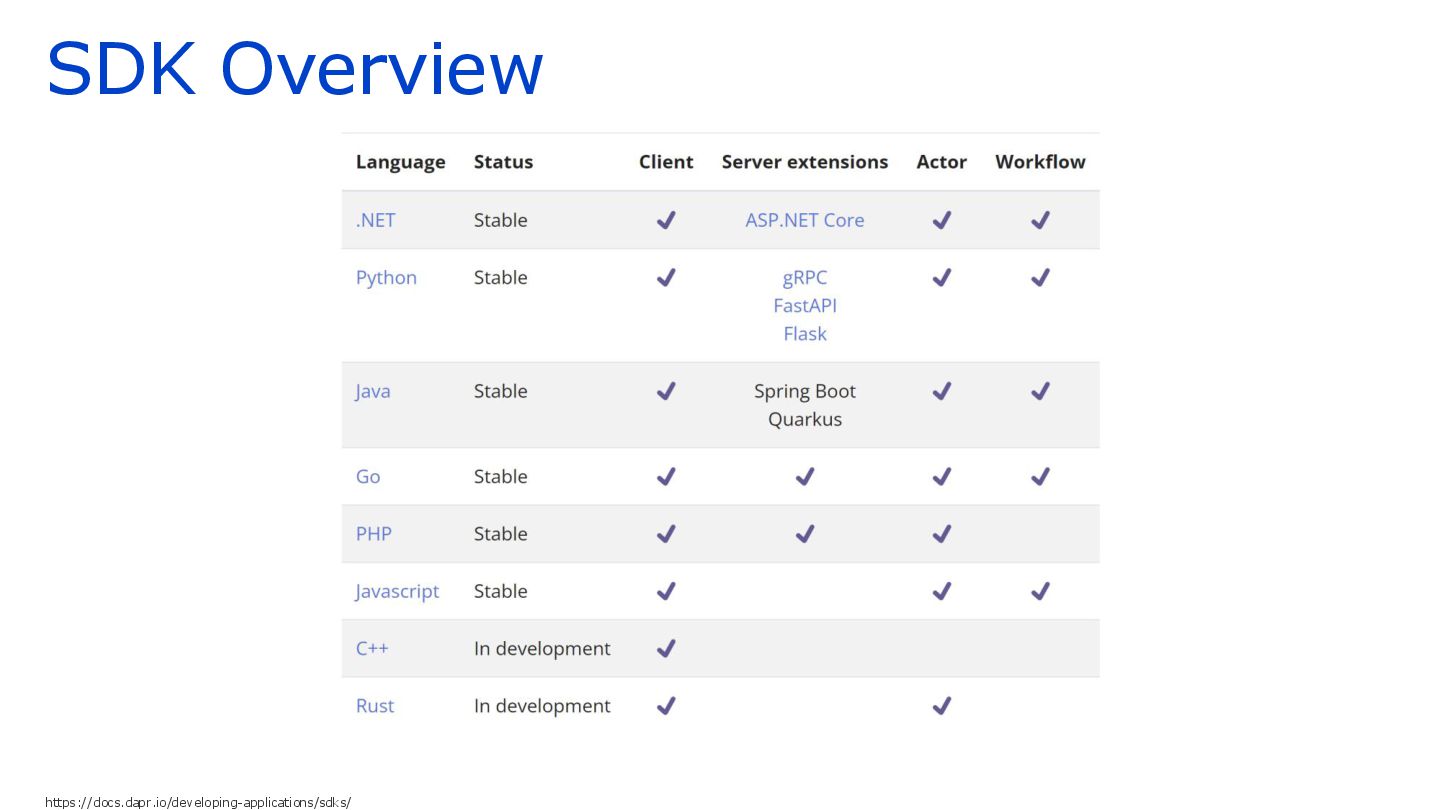Viewport: 1440px width, 810px height.
Task: Click the SDK Overview slide title
Action: coord(295,68)
